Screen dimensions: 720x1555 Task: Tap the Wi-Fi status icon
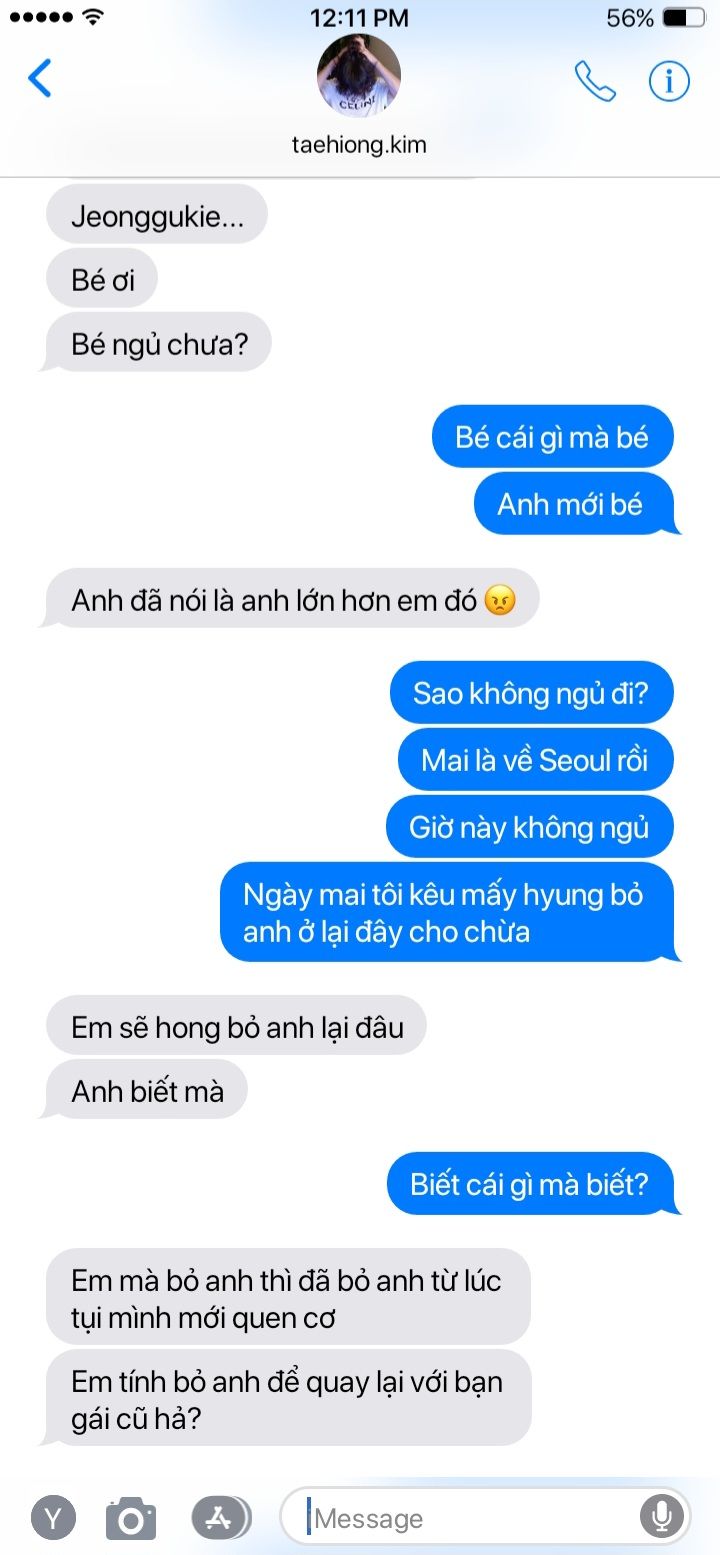point(93,17)
